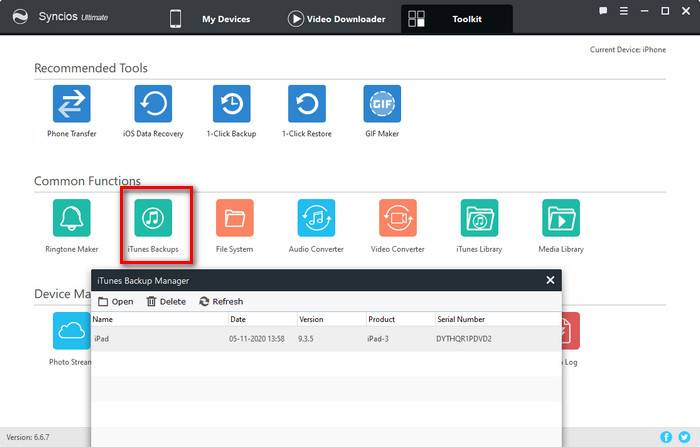Screen dimensions: 700x447
Task: Sort backups by Name column
Action: [159, 319]
